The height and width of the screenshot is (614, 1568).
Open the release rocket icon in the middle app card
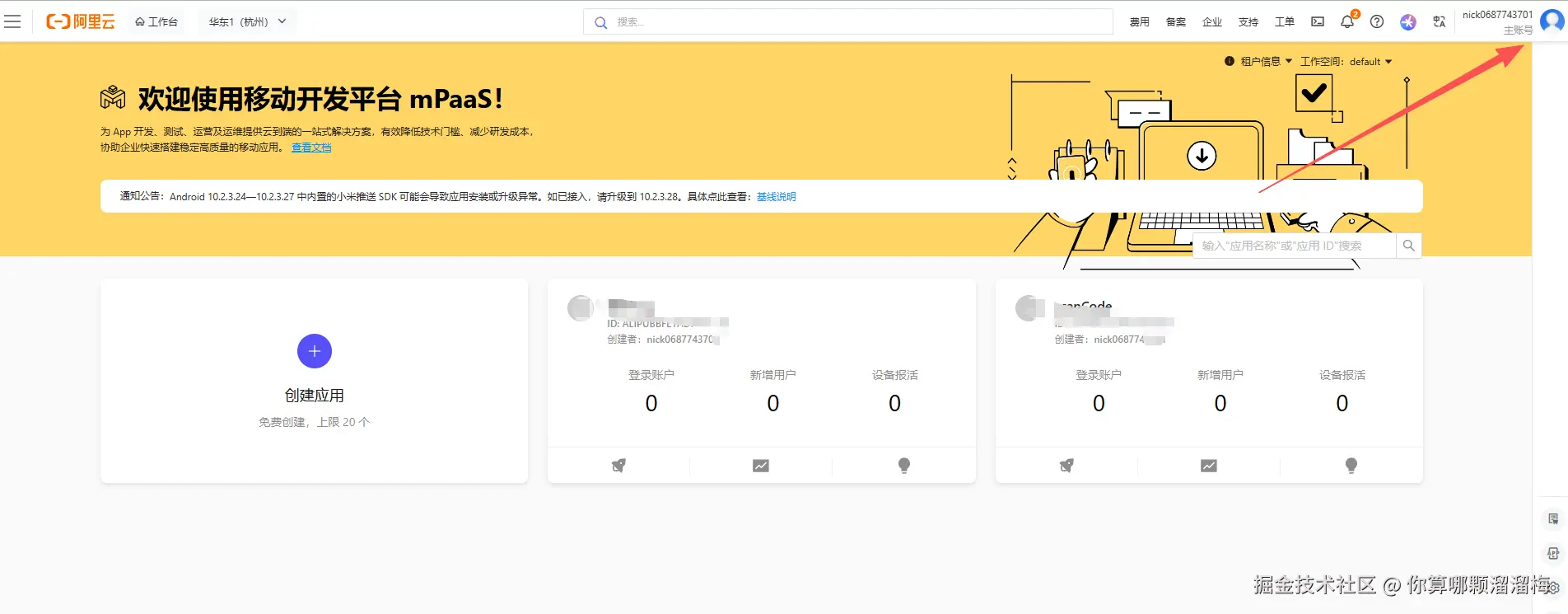coord(618,466)
